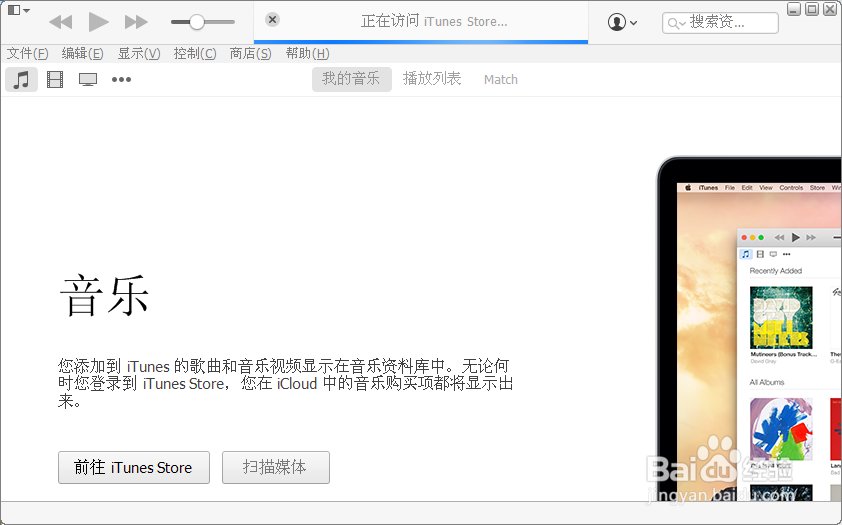Switch to the Movies film icon

(55, 79)
